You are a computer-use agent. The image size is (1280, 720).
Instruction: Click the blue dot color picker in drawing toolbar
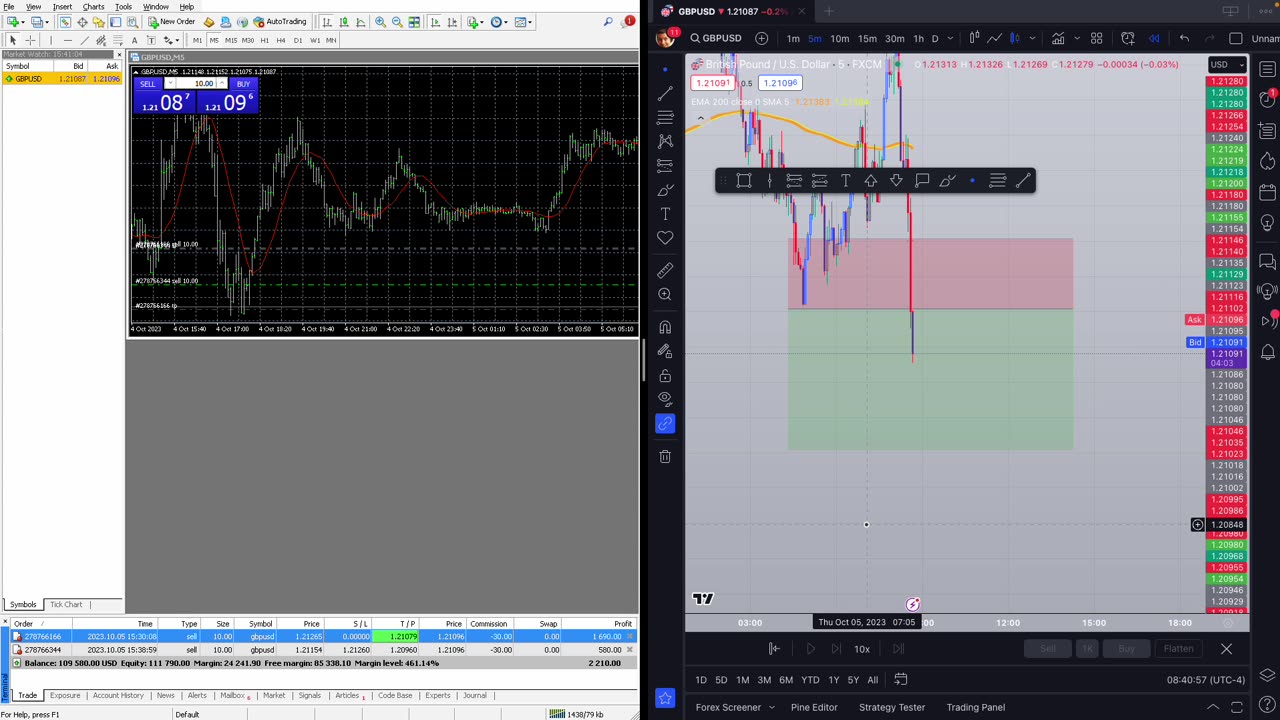point(972,181)
